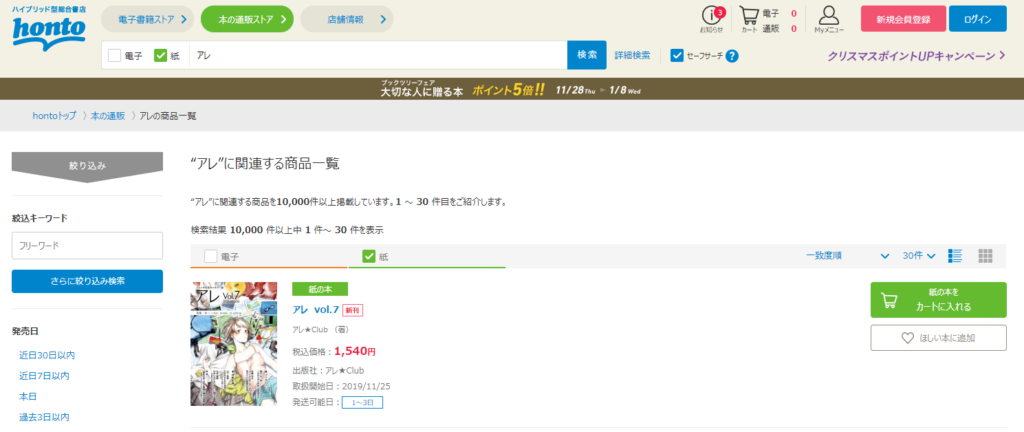Click the フリーワード filter keyword field
Viewport: 1024px width, 432px height.
86,246
